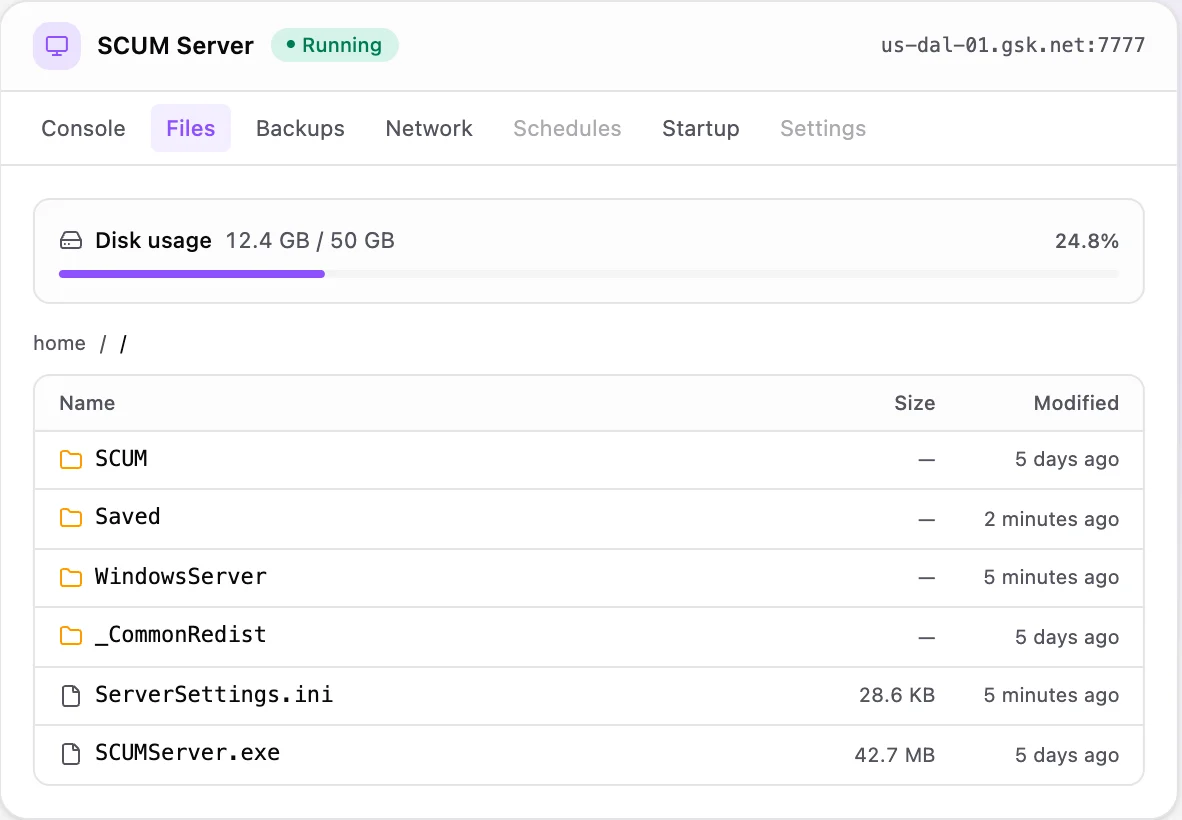Click the 12.4 GB / 50 GB text
The width and height of the screenshot is (1182, 820).
click(310, 240)
